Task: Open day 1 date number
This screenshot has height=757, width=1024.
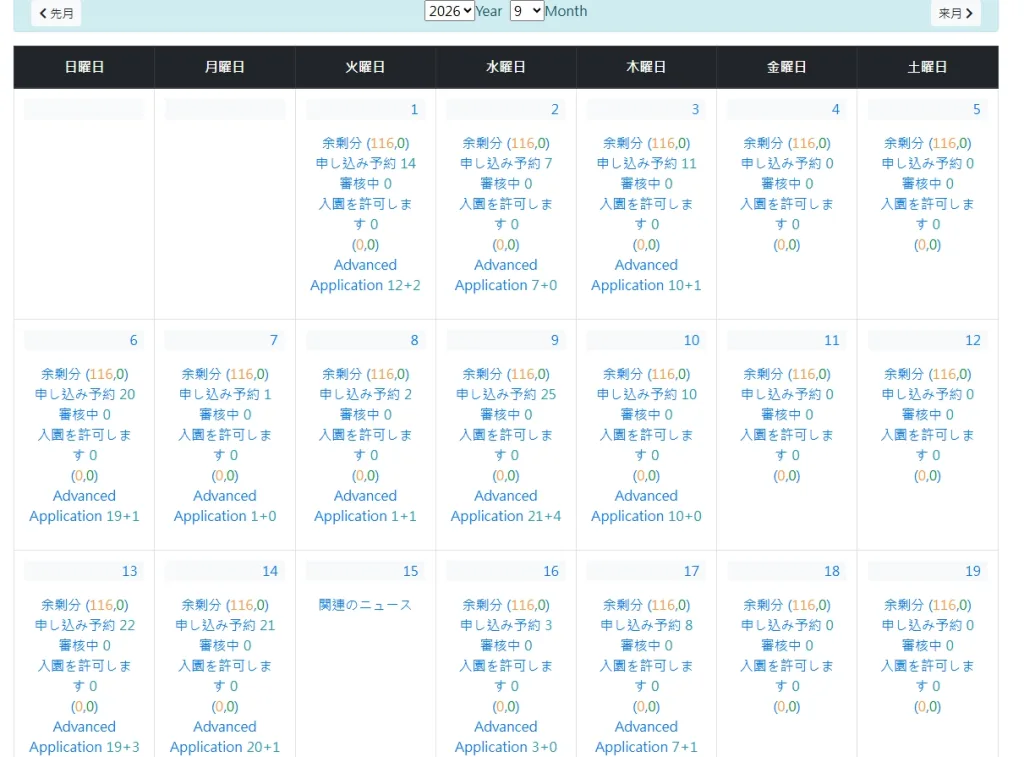Action: point(414,109)
